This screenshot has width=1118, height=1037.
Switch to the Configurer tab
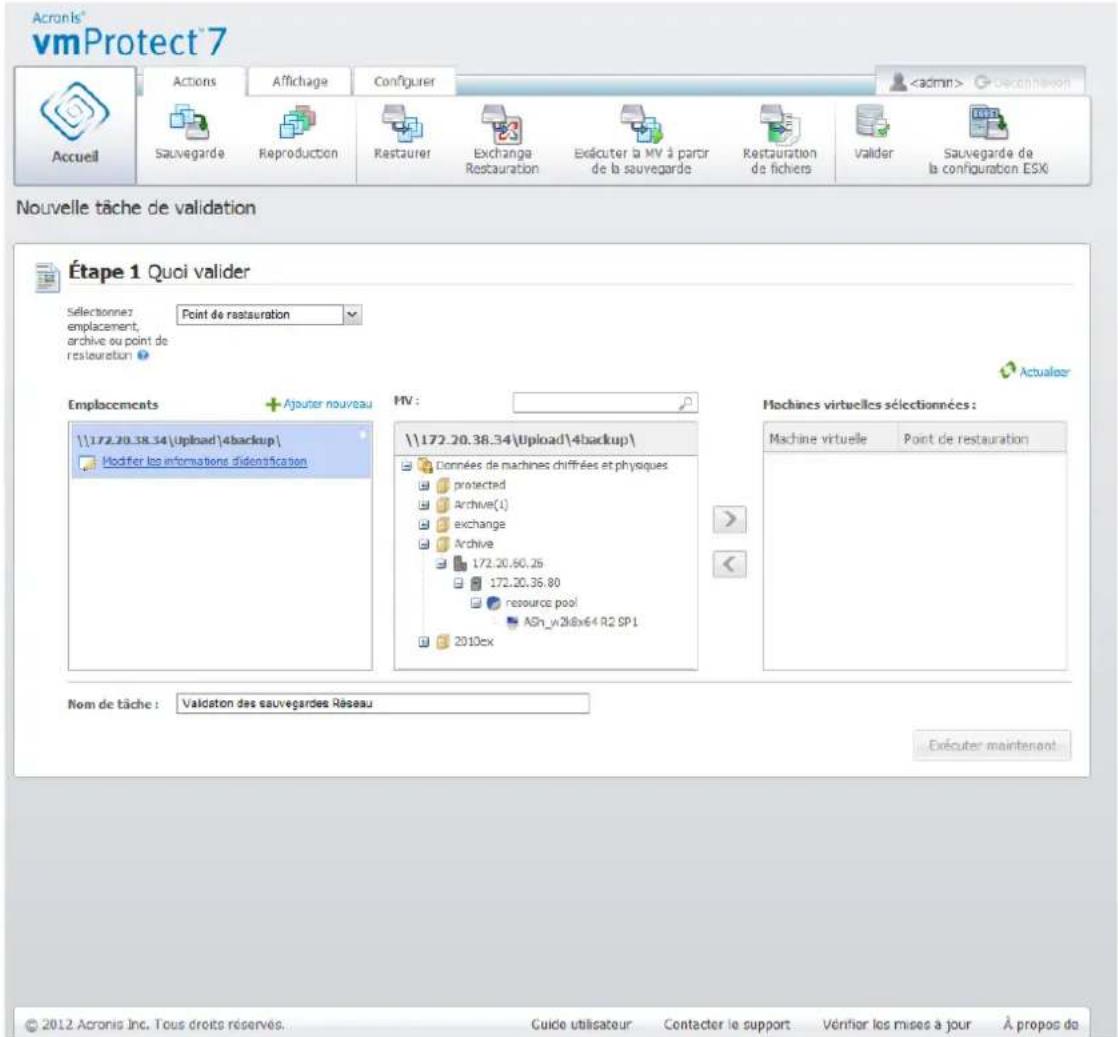coord(404,81)
